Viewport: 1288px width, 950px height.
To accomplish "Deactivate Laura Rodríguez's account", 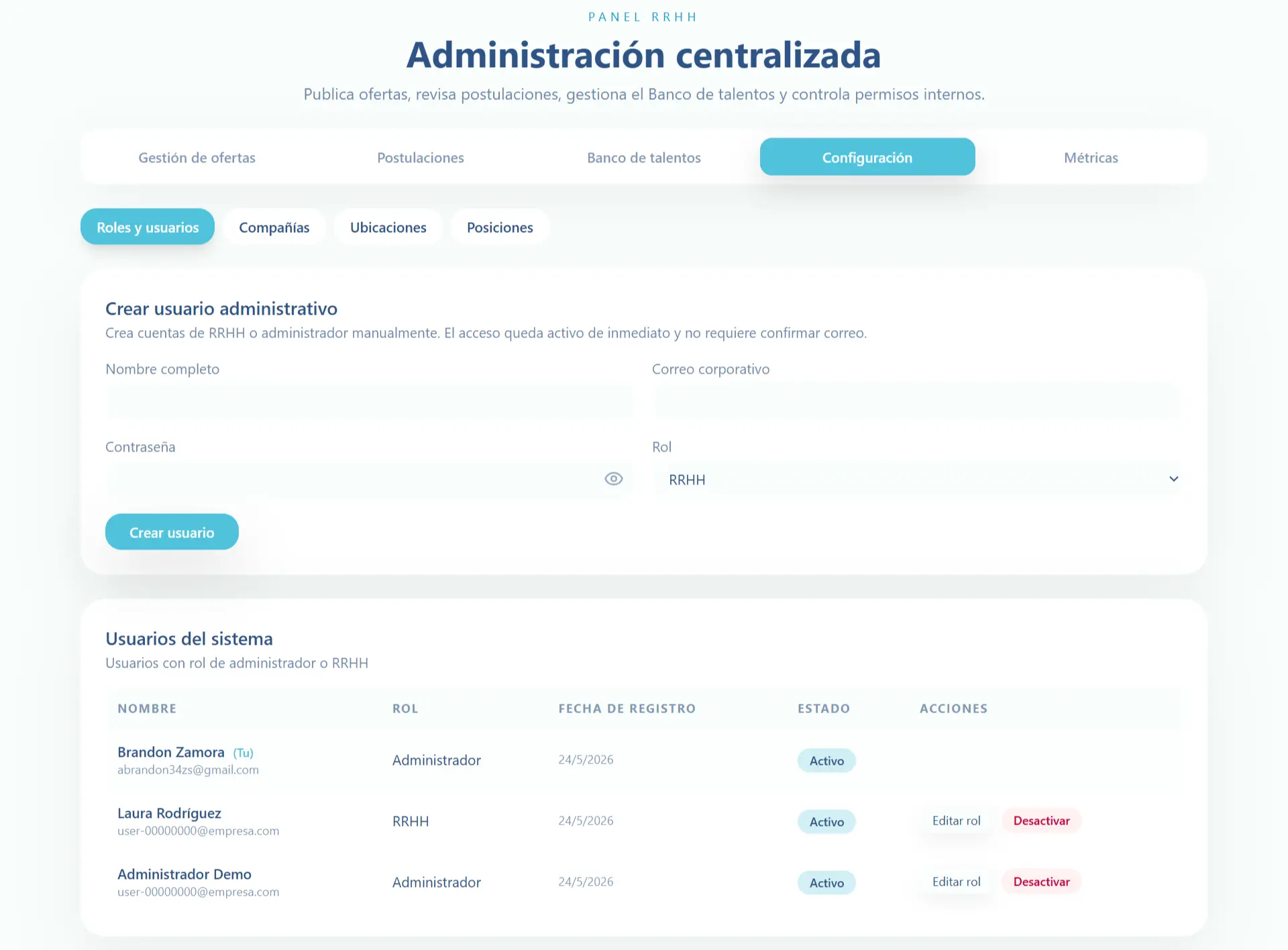I will click(1041, 821).
